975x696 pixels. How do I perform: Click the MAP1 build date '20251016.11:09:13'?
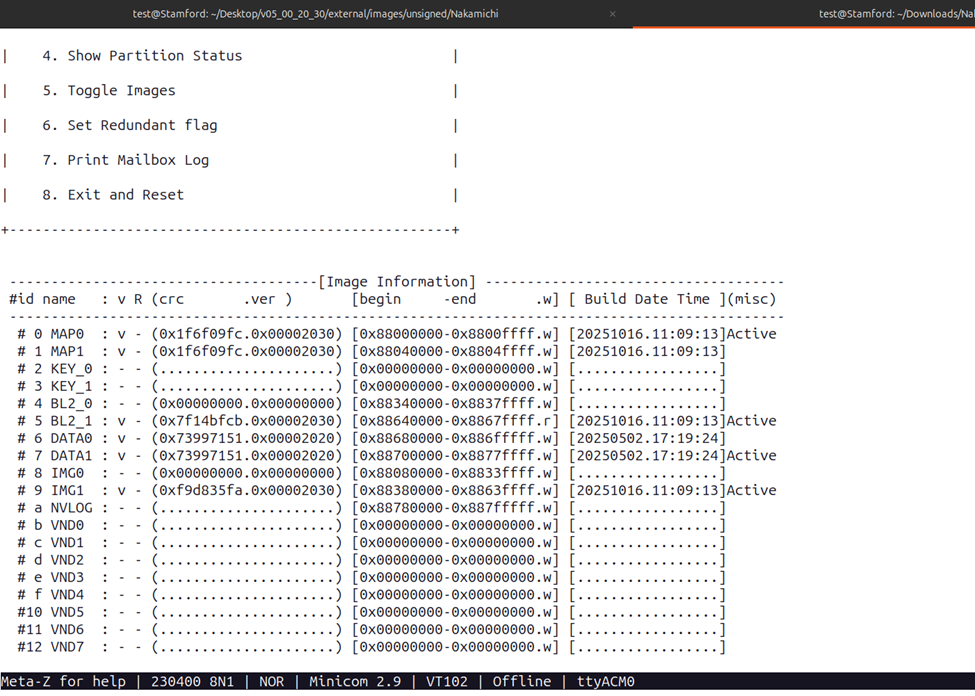647,351
